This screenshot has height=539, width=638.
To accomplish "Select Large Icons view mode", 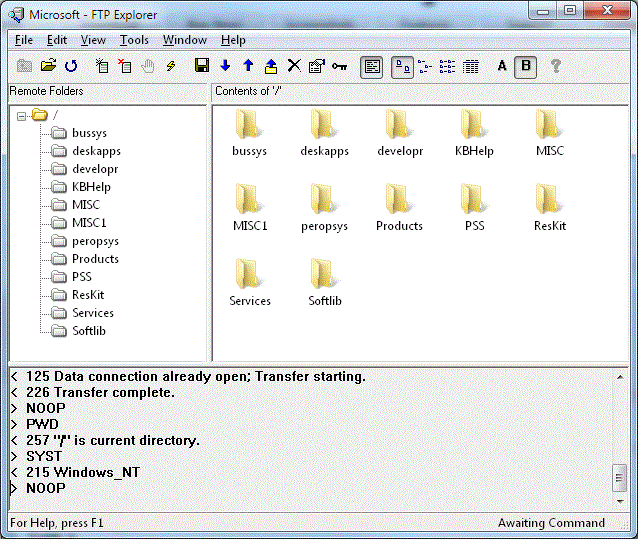I will 402,67.
